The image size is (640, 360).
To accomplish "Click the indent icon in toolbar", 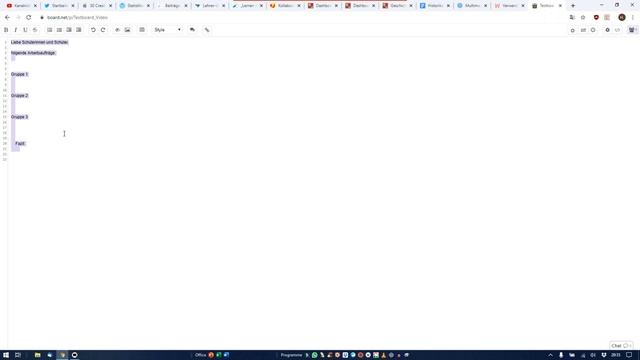I will point(69,30).
